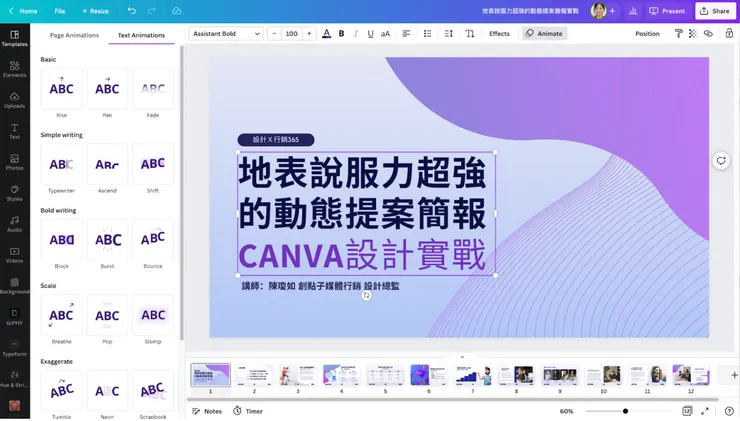Open the Typeform sidebar app
Screen dimensions: 740x421
tap(15, 348)
